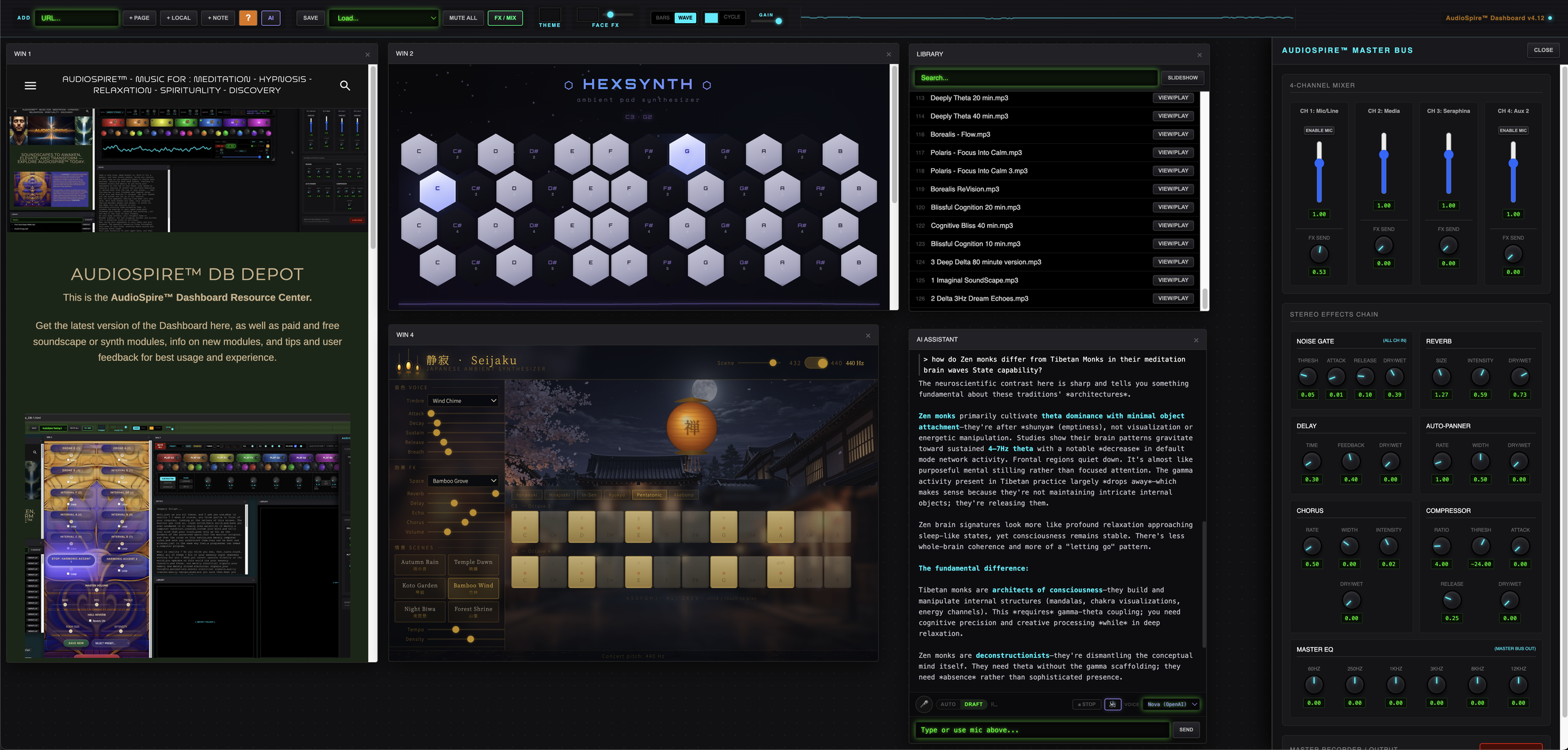Click the search magnifier icon in WIN 1

[346, 85]
